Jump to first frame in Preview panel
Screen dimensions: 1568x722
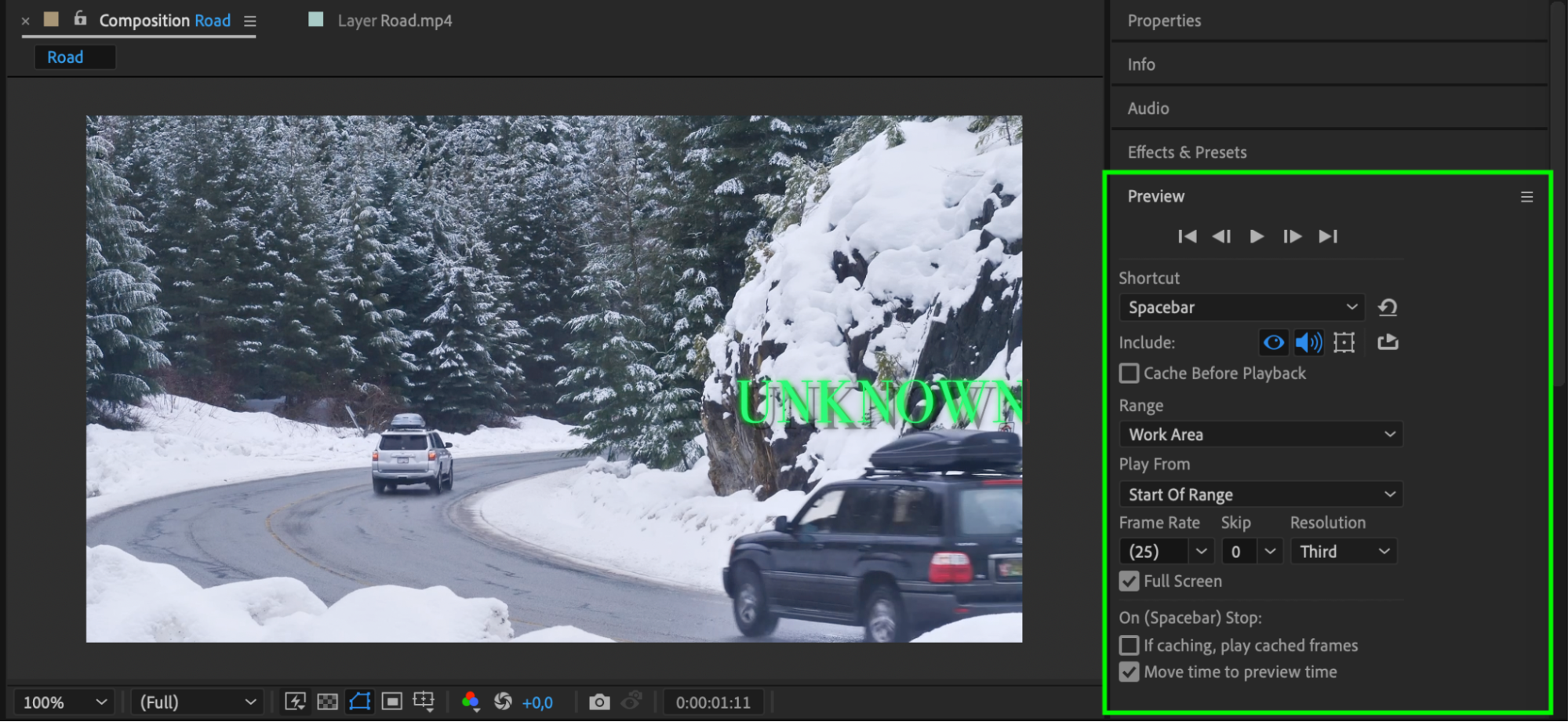pos(1187,236)
